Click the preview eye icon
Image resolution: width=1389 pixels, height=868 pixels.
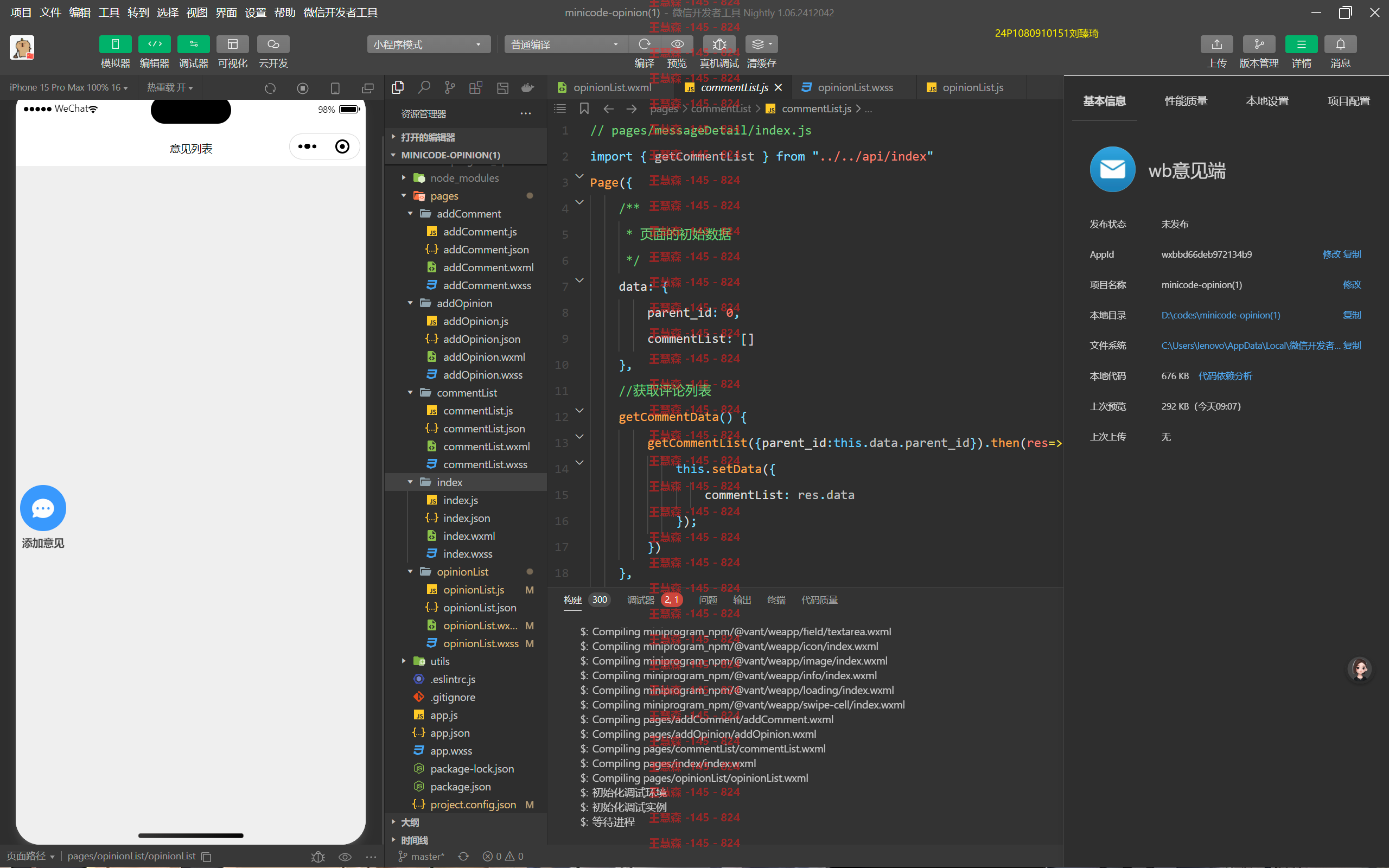pyautogui.click(x=677, y=44)
